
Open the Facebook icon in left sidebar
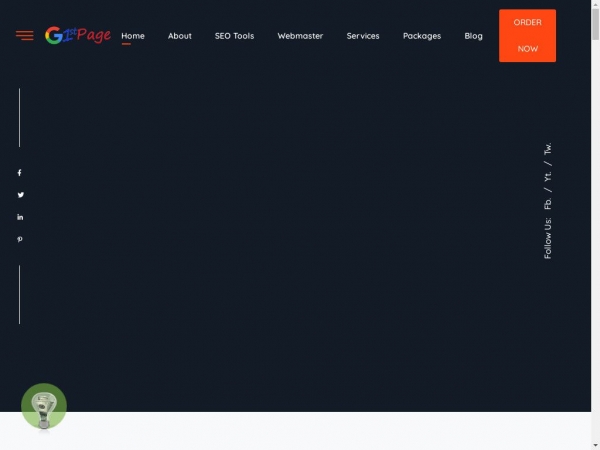tap(19, 173)
